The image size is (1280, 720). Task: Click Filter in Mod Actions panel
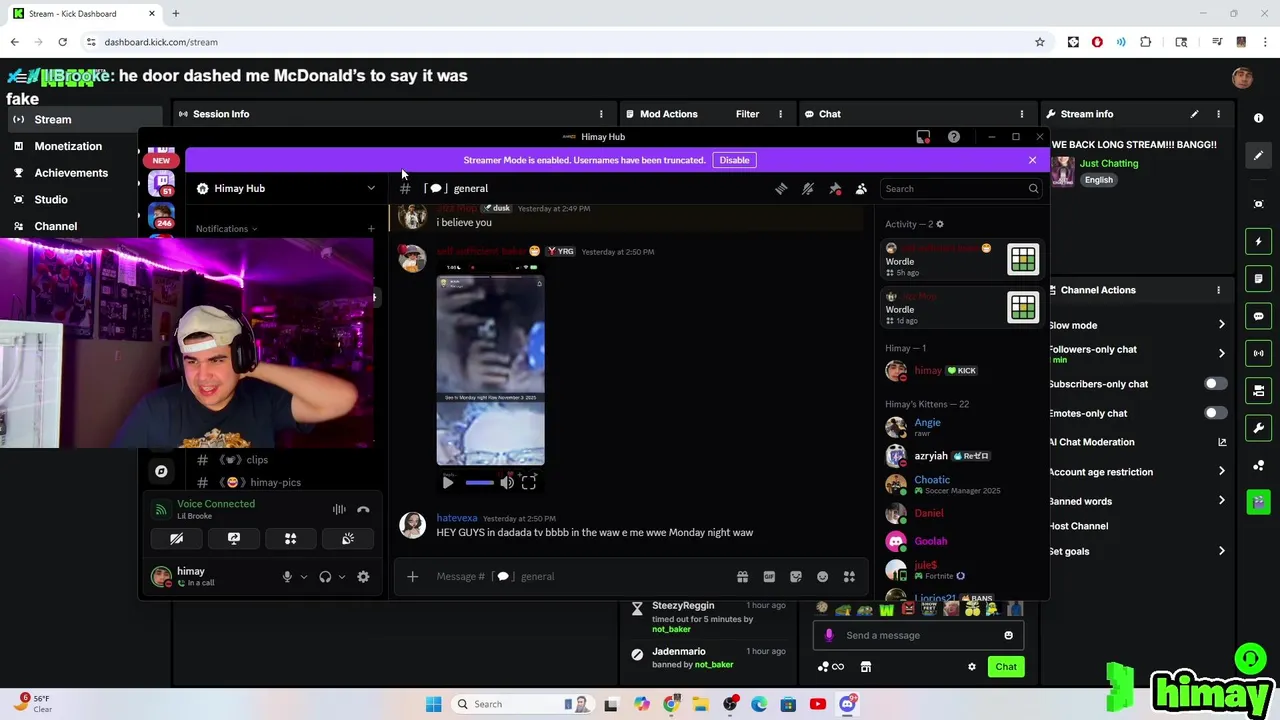click(x=747, y=114)
